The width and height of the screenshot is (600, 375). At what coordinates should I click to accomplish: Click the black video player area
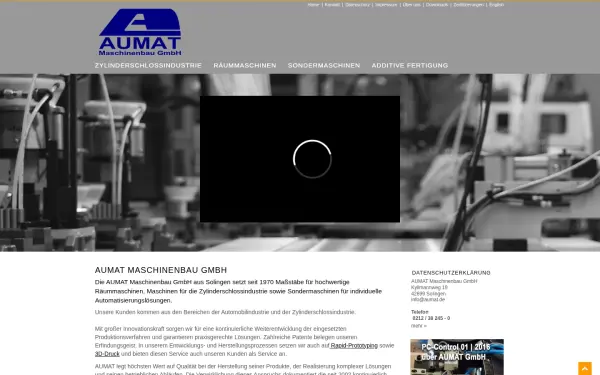pos(300,159)
